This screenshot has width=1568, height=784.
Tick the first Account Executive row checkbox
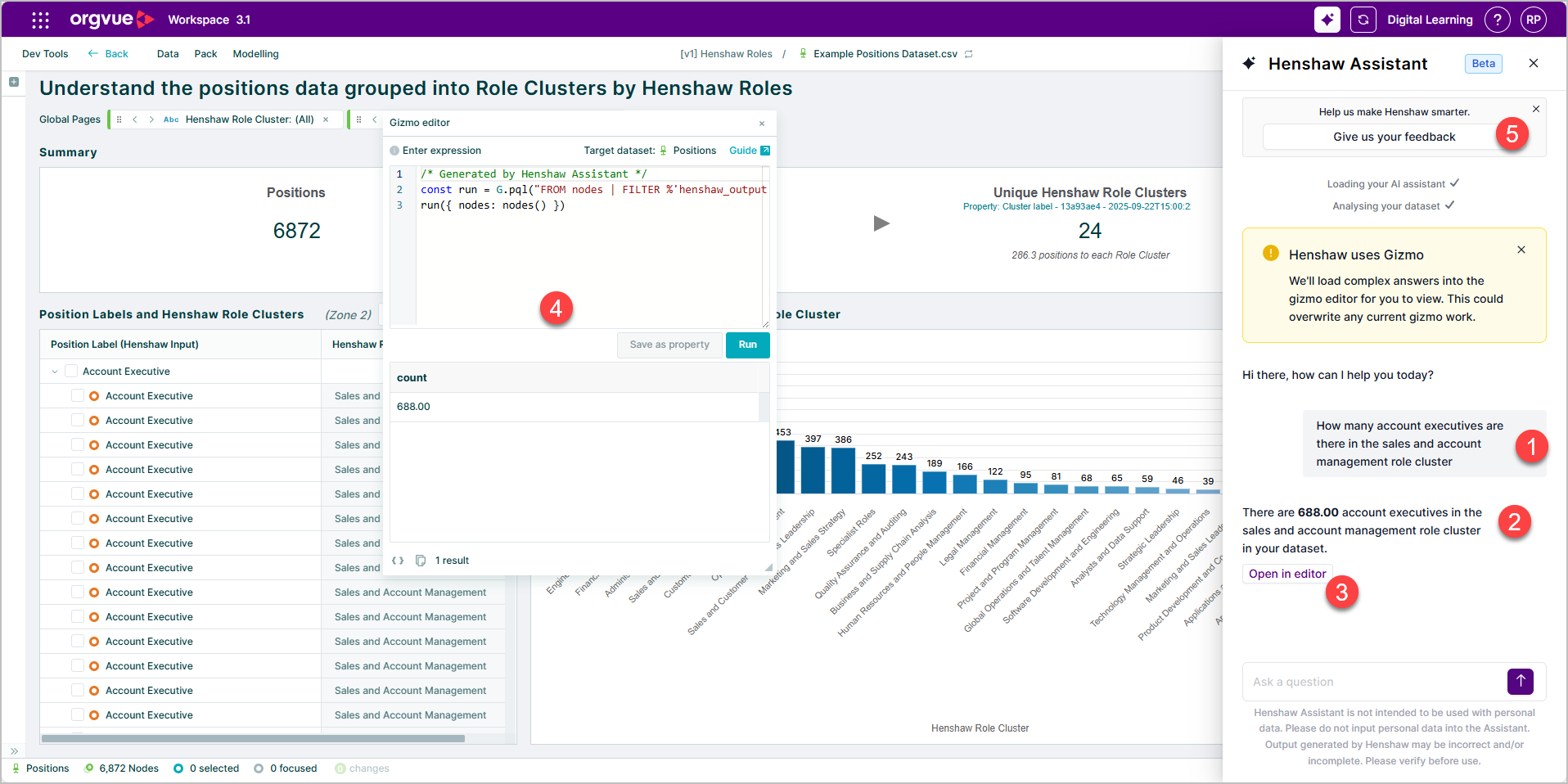(78, 396)
